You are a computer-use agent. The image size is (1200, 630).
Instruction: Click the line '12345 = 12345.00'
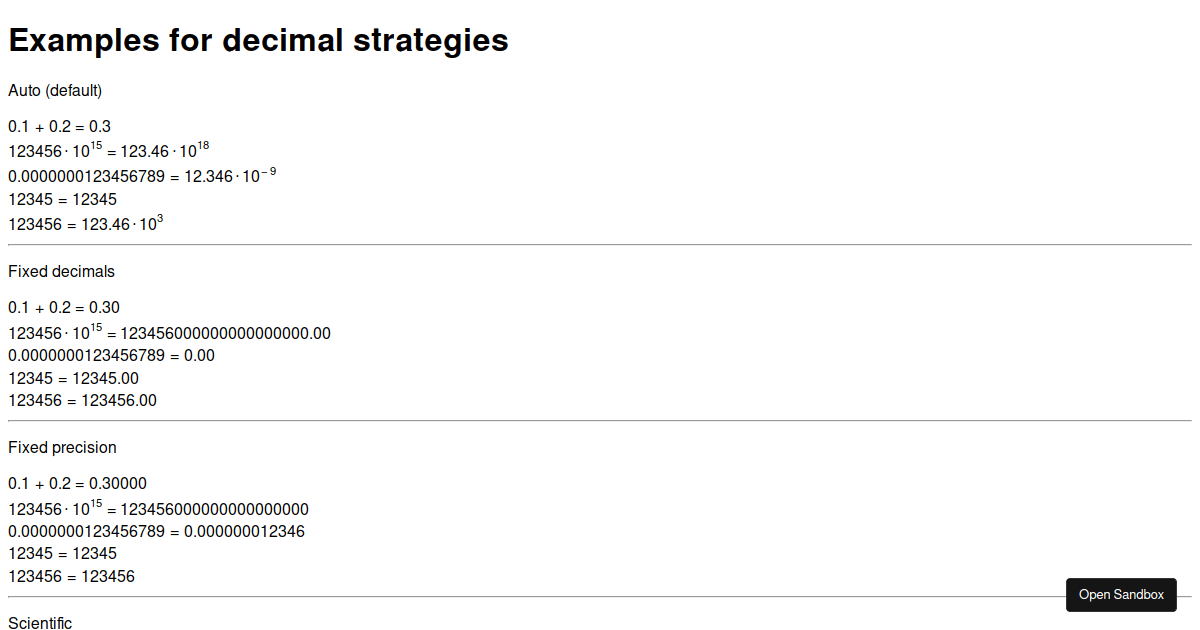pos(73,378)
